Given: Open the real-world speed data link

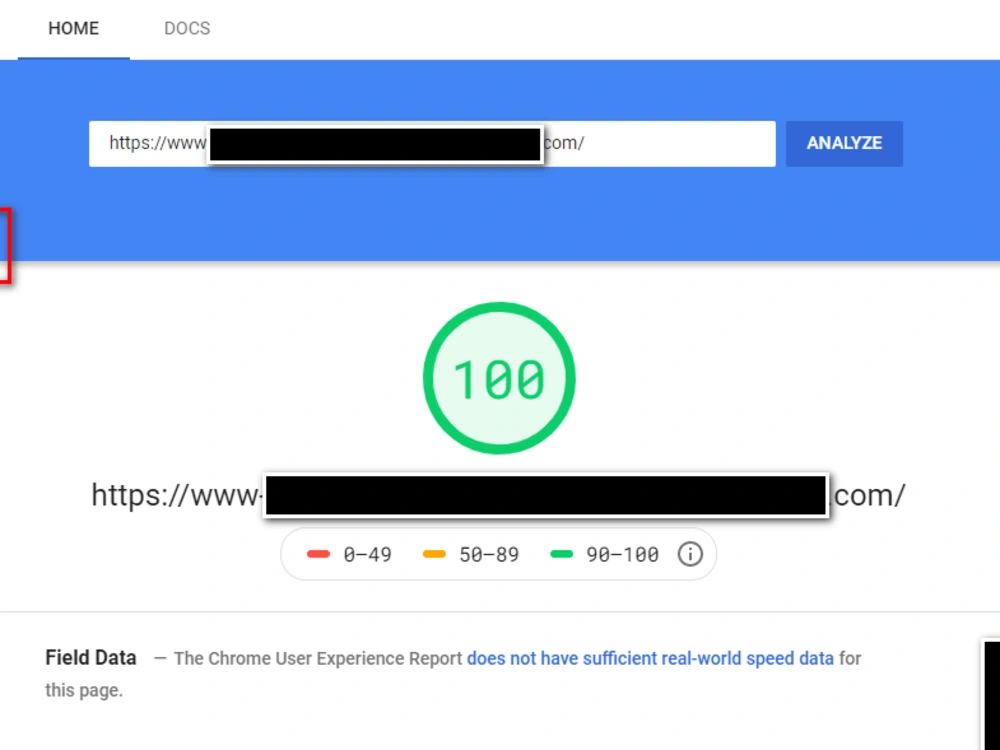Looking at the screenshot, I should (x=650, y=658).
